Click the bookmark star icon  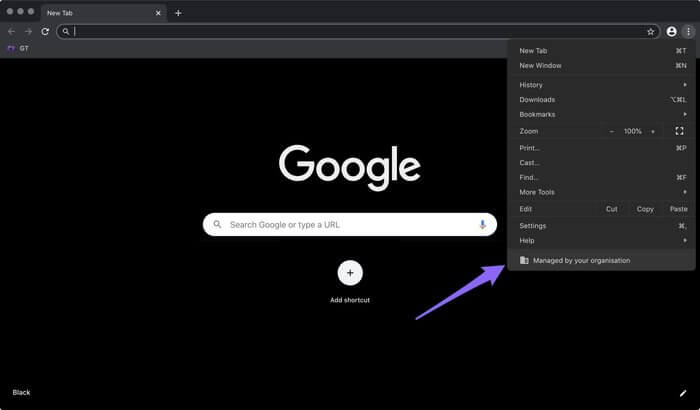click(x=650, y=31)
